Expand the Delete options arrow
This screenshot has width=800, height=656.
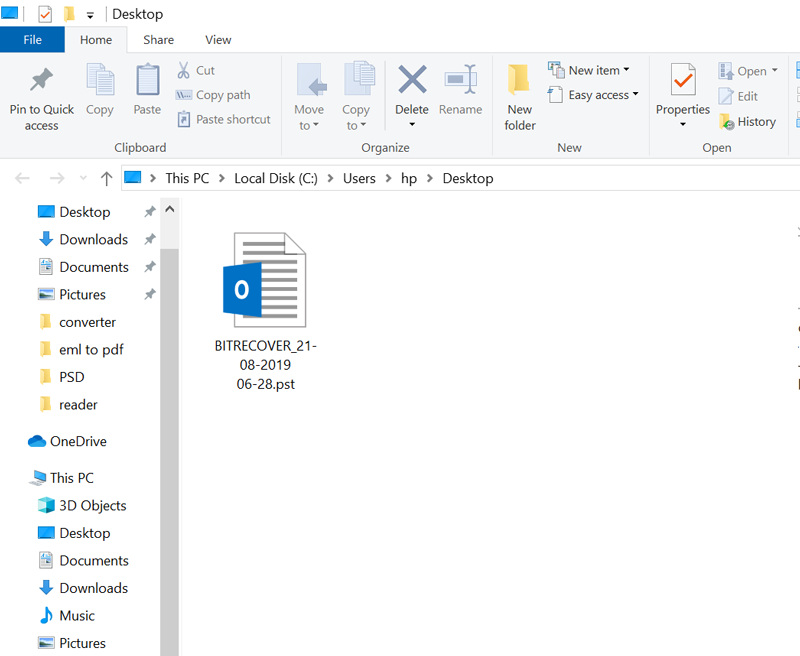click(412, 124)
